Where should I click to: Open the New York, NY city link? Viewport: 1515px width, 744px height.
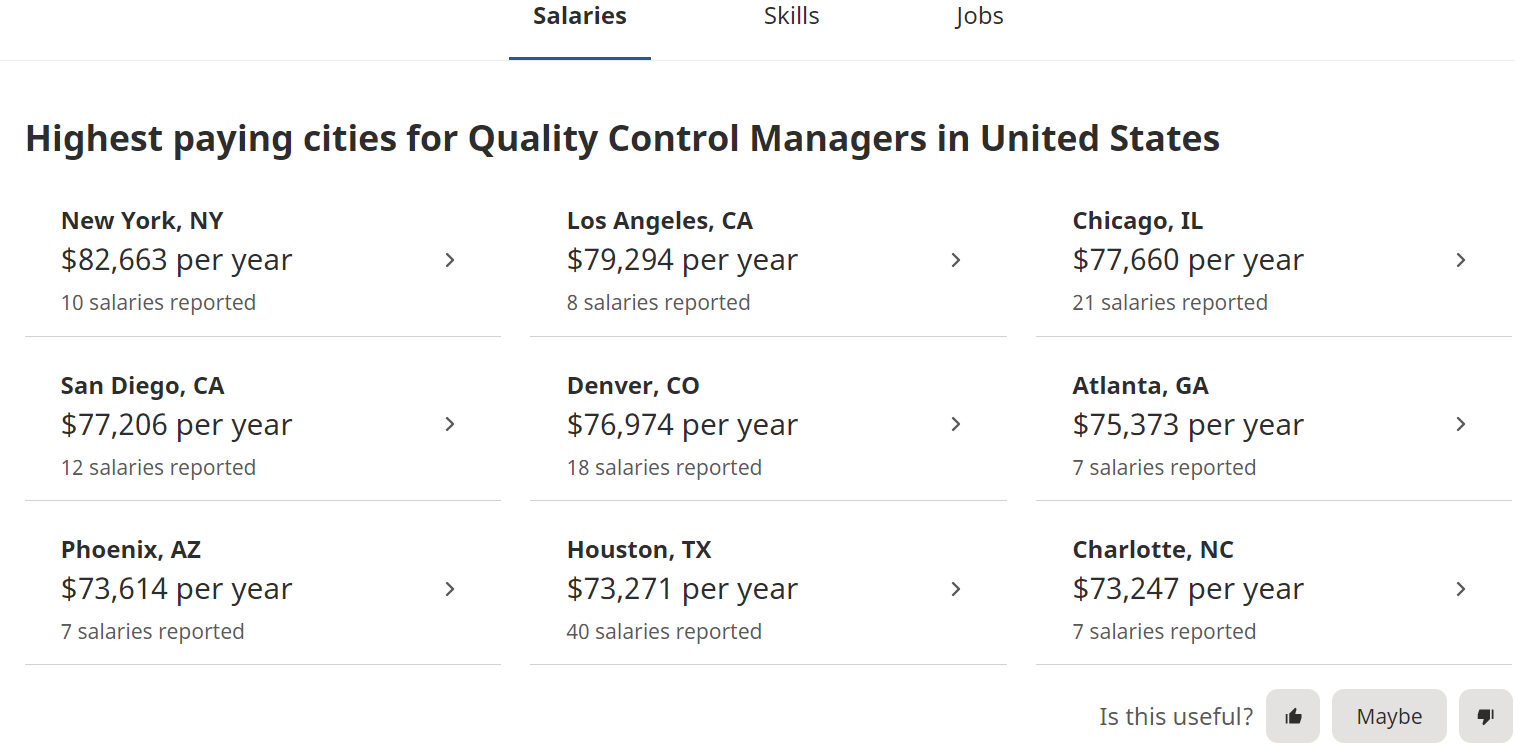point(142,221)
